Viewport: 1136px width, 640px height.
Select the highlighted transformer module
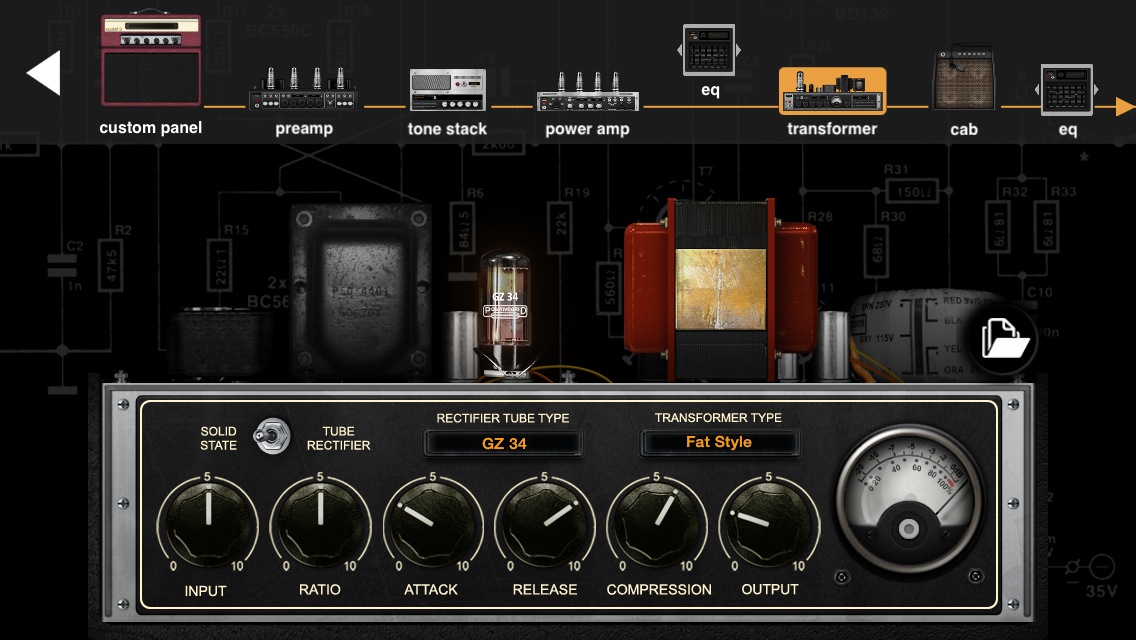pyautogui.click(x=832, y=92)
